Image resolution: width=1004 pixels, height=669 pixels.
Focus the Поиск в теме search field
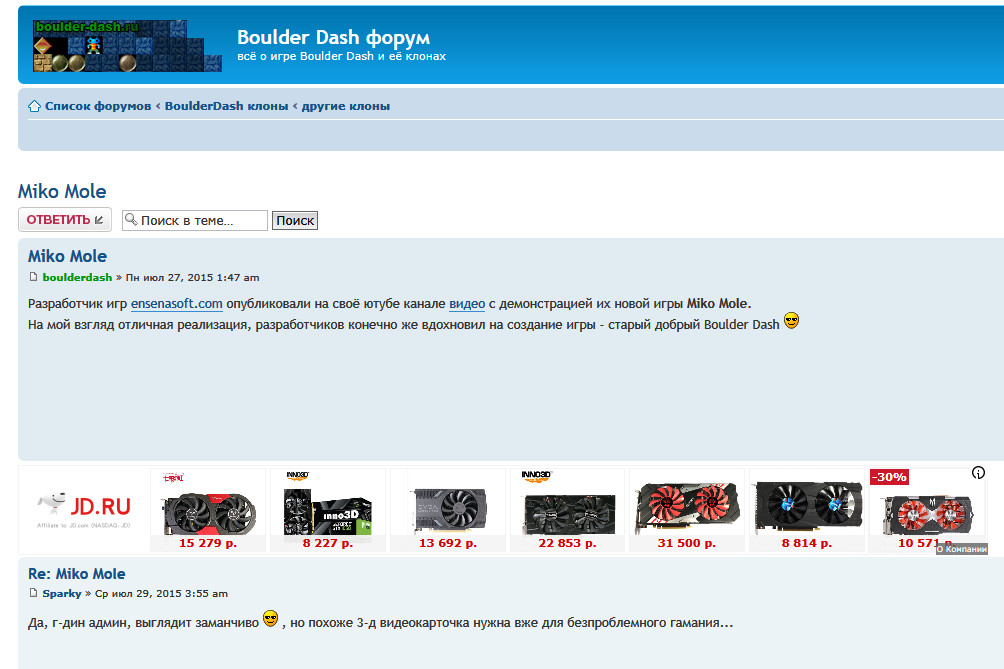pos(195,220)
